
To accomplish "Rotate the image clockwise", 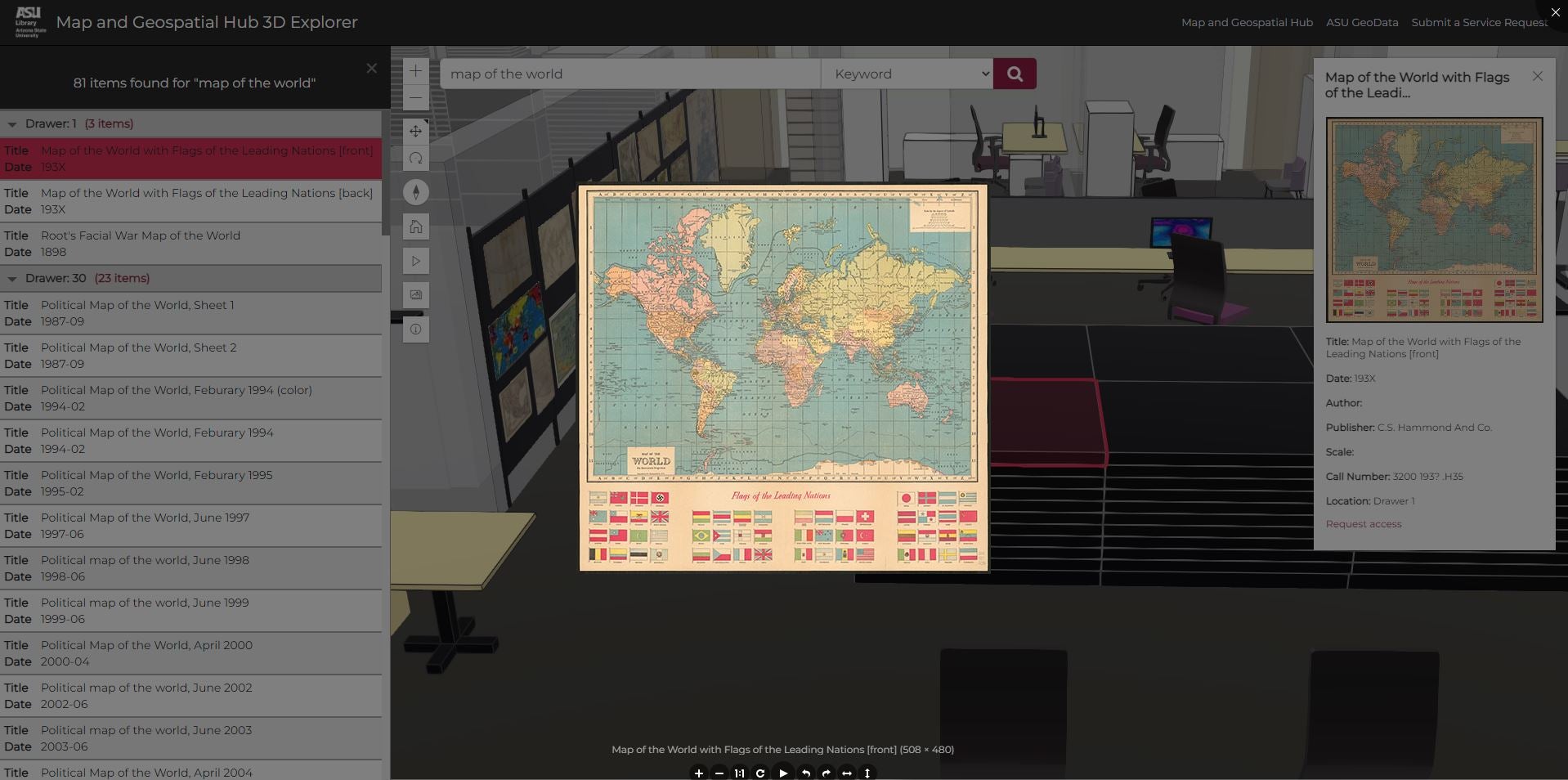I will (x=827, y=773).
